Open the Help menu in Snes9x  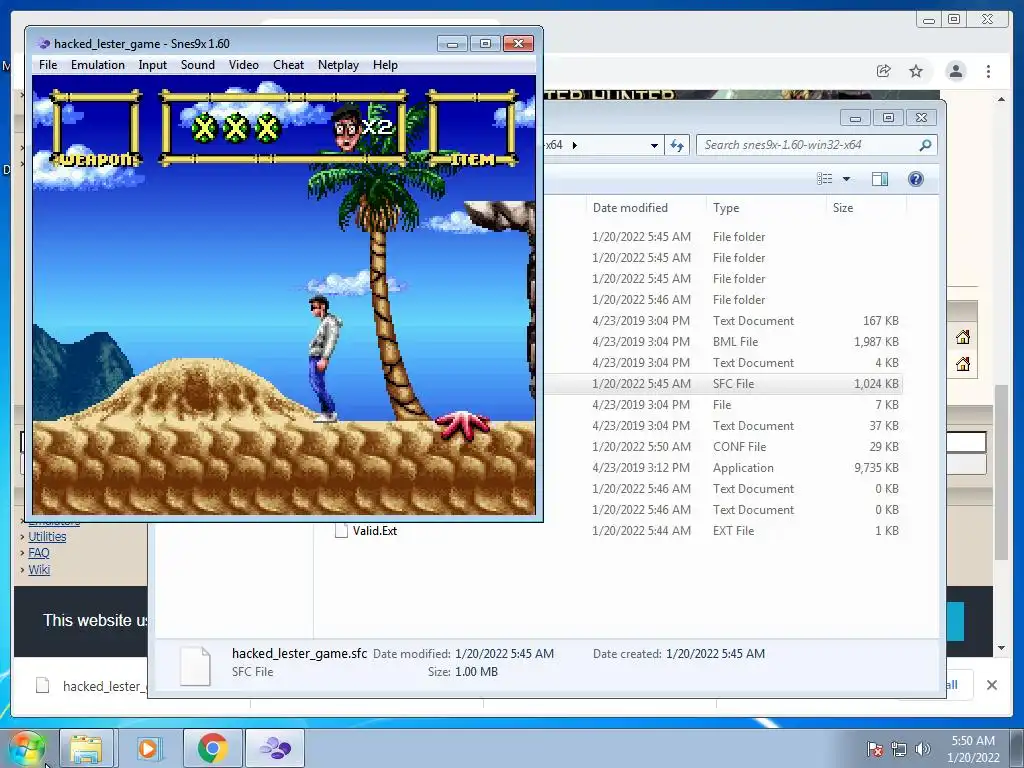(385, 65)
